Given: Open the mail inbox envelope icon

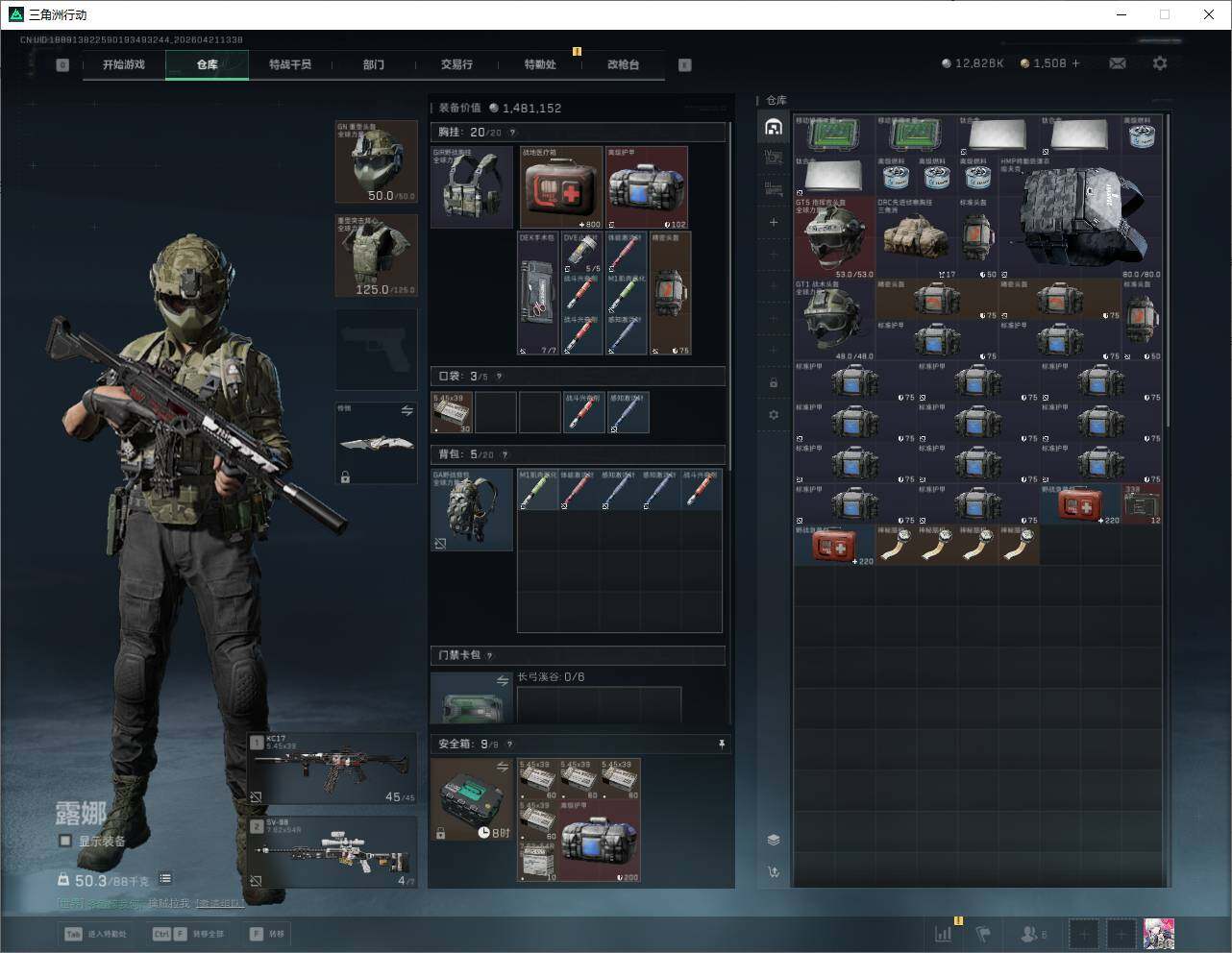Looking at the screenshot, I should point(1118,63).
